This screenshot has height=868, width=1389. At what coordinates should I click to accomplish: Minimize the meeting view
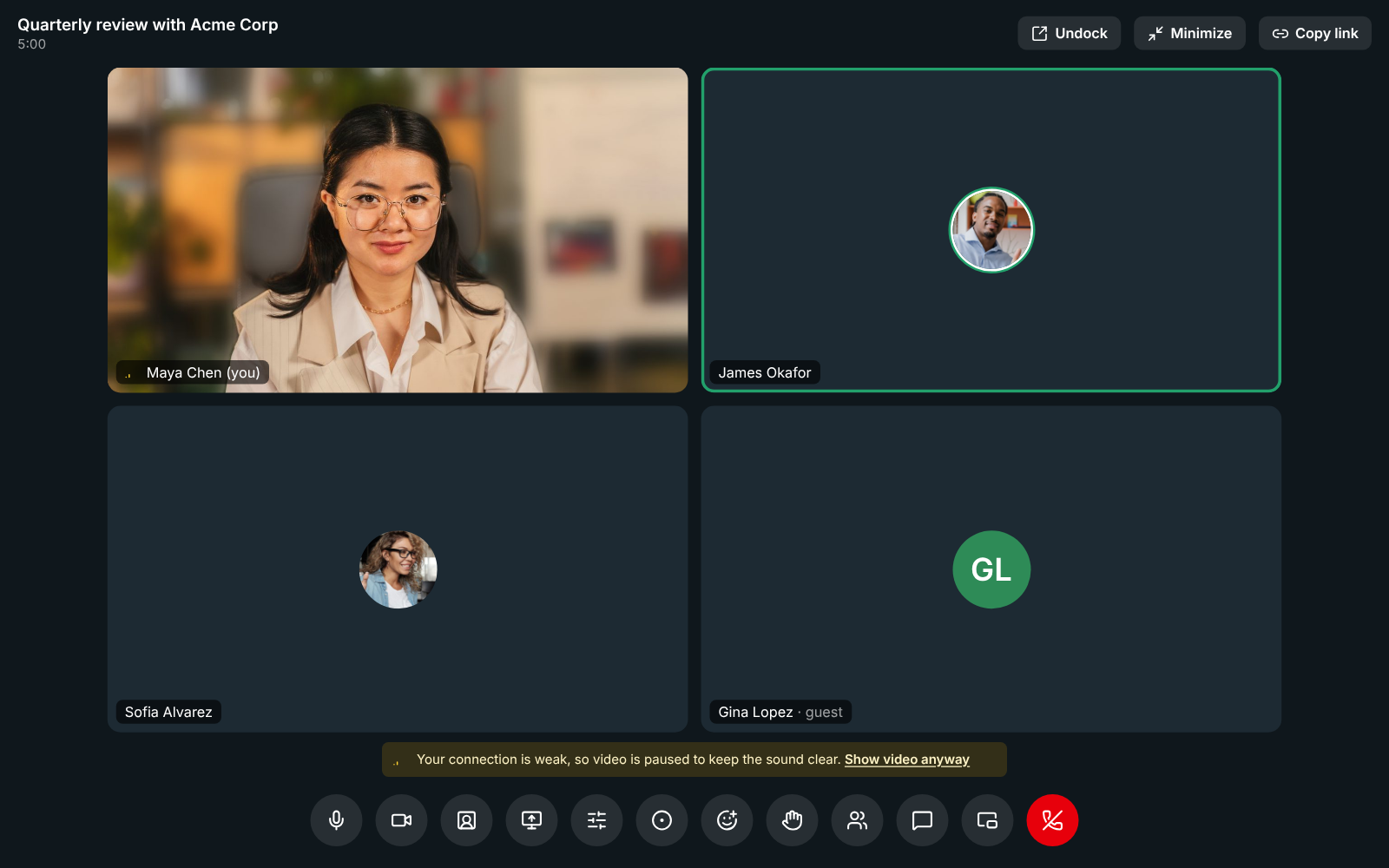click(x=1189, y=33)
